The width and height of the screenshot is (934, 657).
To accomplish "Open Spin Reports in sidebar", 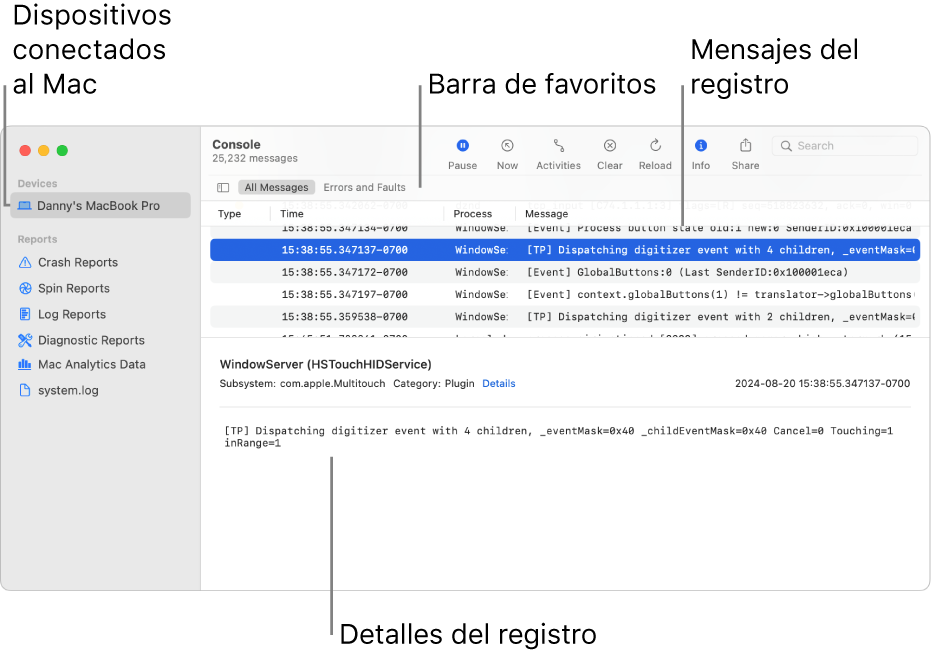I will click(x=74, y=288).
